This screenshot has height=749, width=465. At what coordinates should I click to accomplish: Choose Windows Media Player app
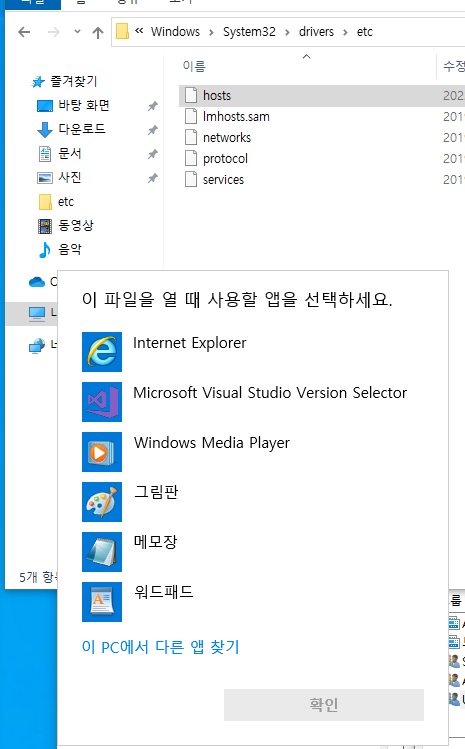pyautogui.click(x=253, y=452)
